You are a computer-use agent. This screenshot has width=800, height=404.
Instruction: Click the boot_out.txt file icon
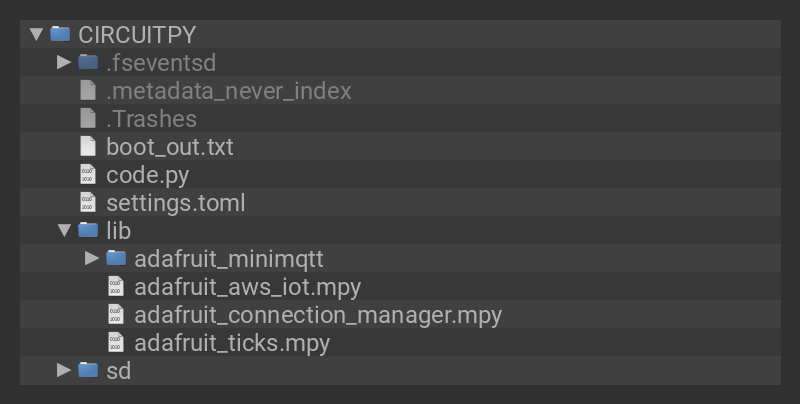point(88,146)
